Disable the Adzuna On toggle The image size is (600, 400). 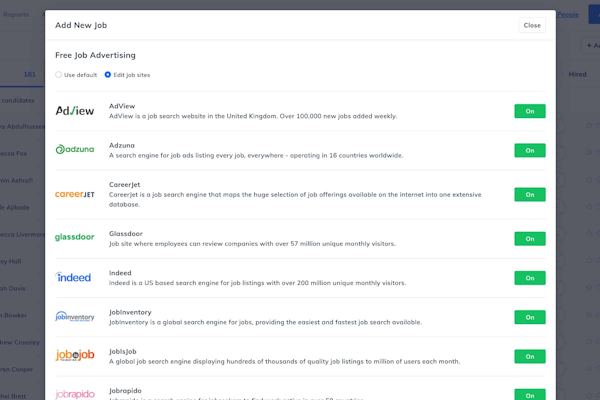pyautogui.click(x=529, y=150)
